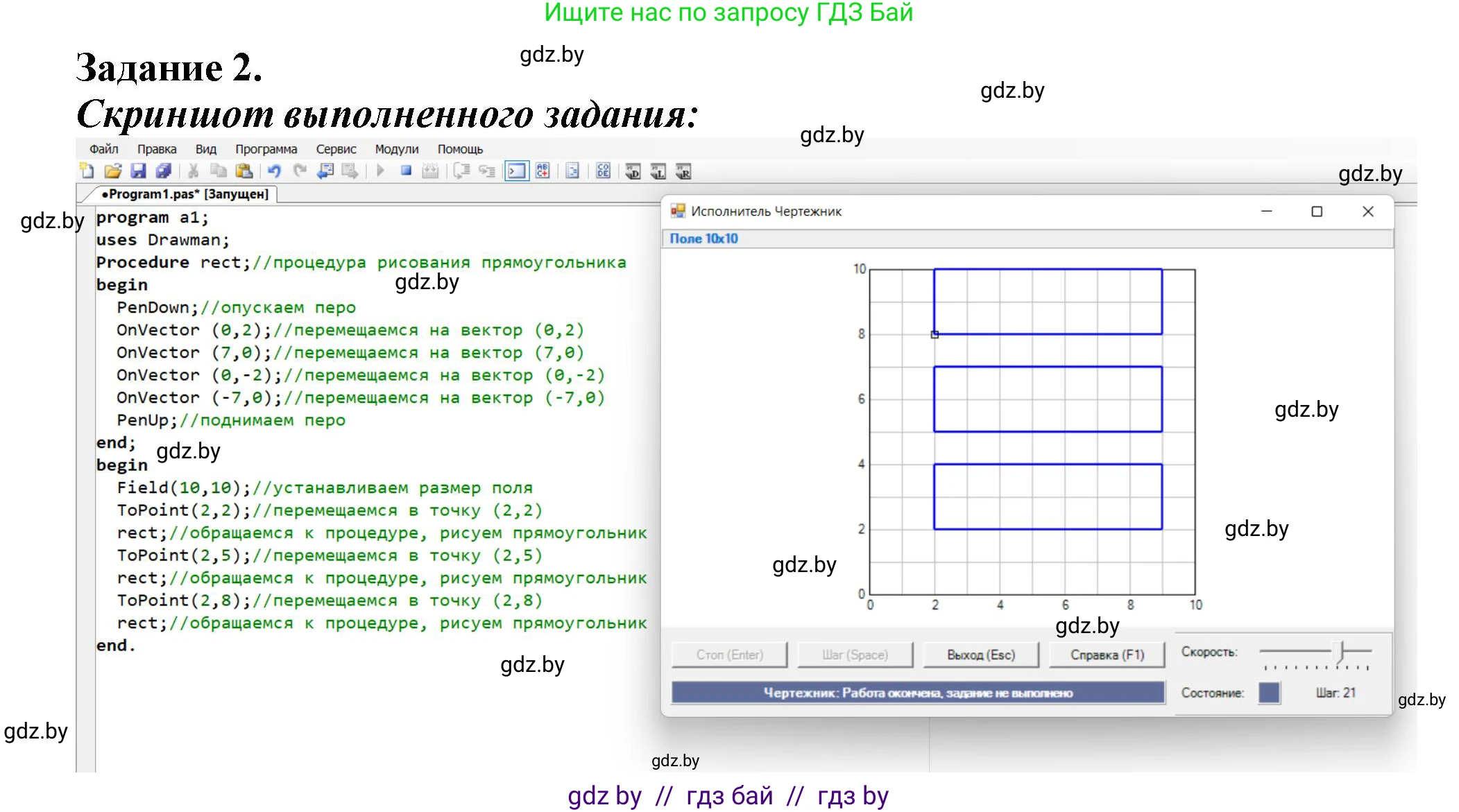The width and height of the screenshot is (1459, 812).
Task: Click the Open file folder icon
Action: click(112, 171)
